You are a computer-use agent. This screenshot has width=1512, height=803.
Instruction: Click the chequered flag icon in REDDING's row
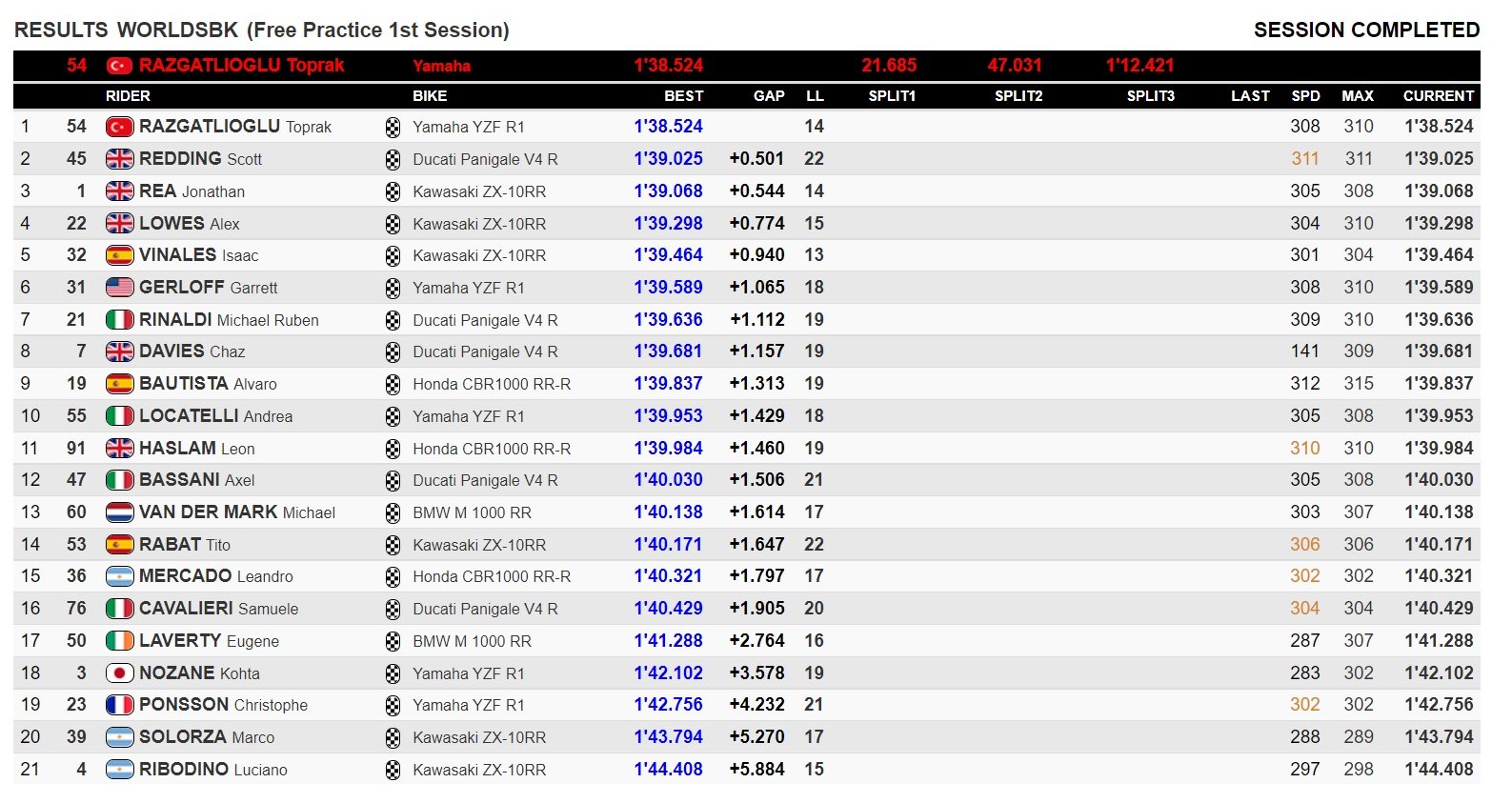[393, 160]
